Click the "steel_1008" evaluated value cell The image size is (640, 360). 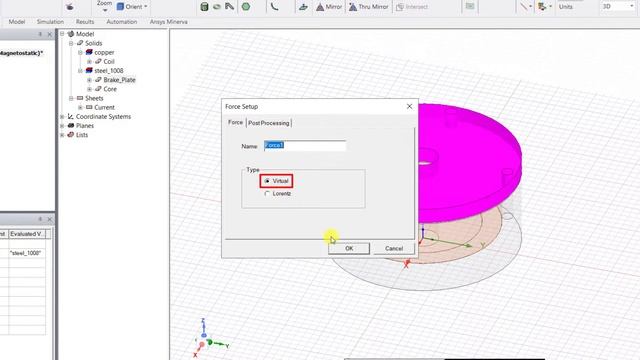pos(27,253)
